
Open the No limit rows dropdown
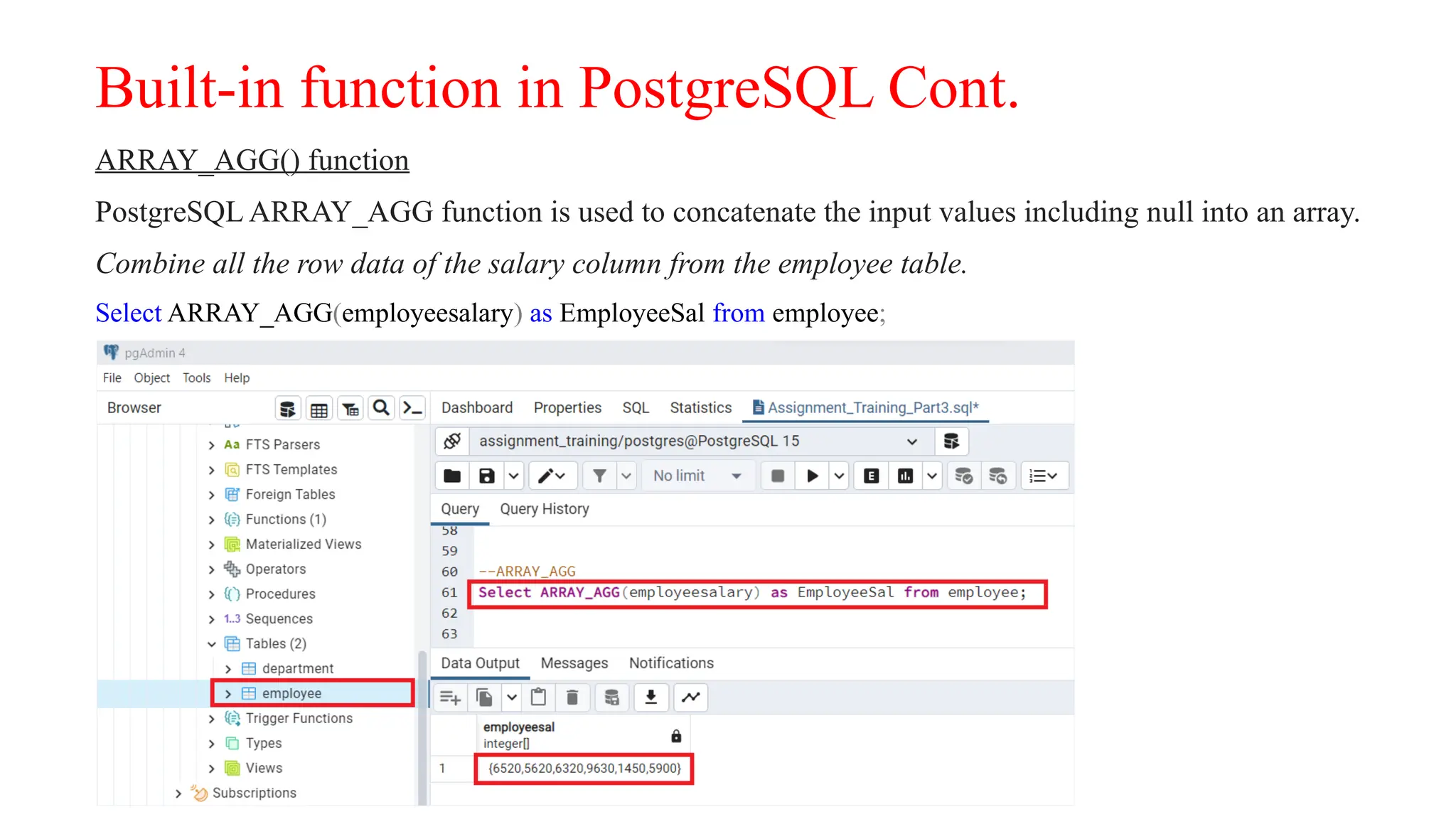click(x=697, y=476)
